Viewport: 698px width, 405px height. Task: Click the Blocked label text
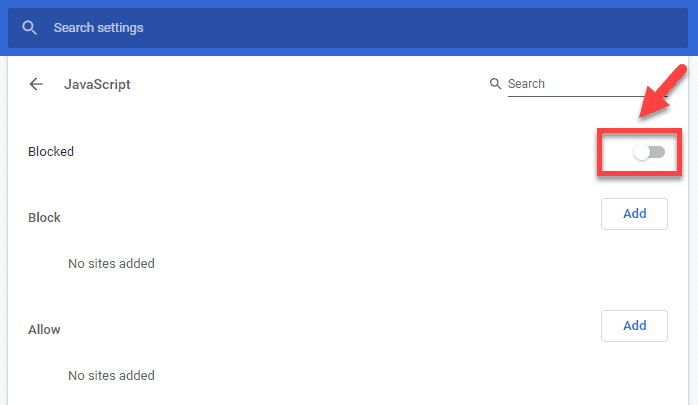click(x=51, y=152)
